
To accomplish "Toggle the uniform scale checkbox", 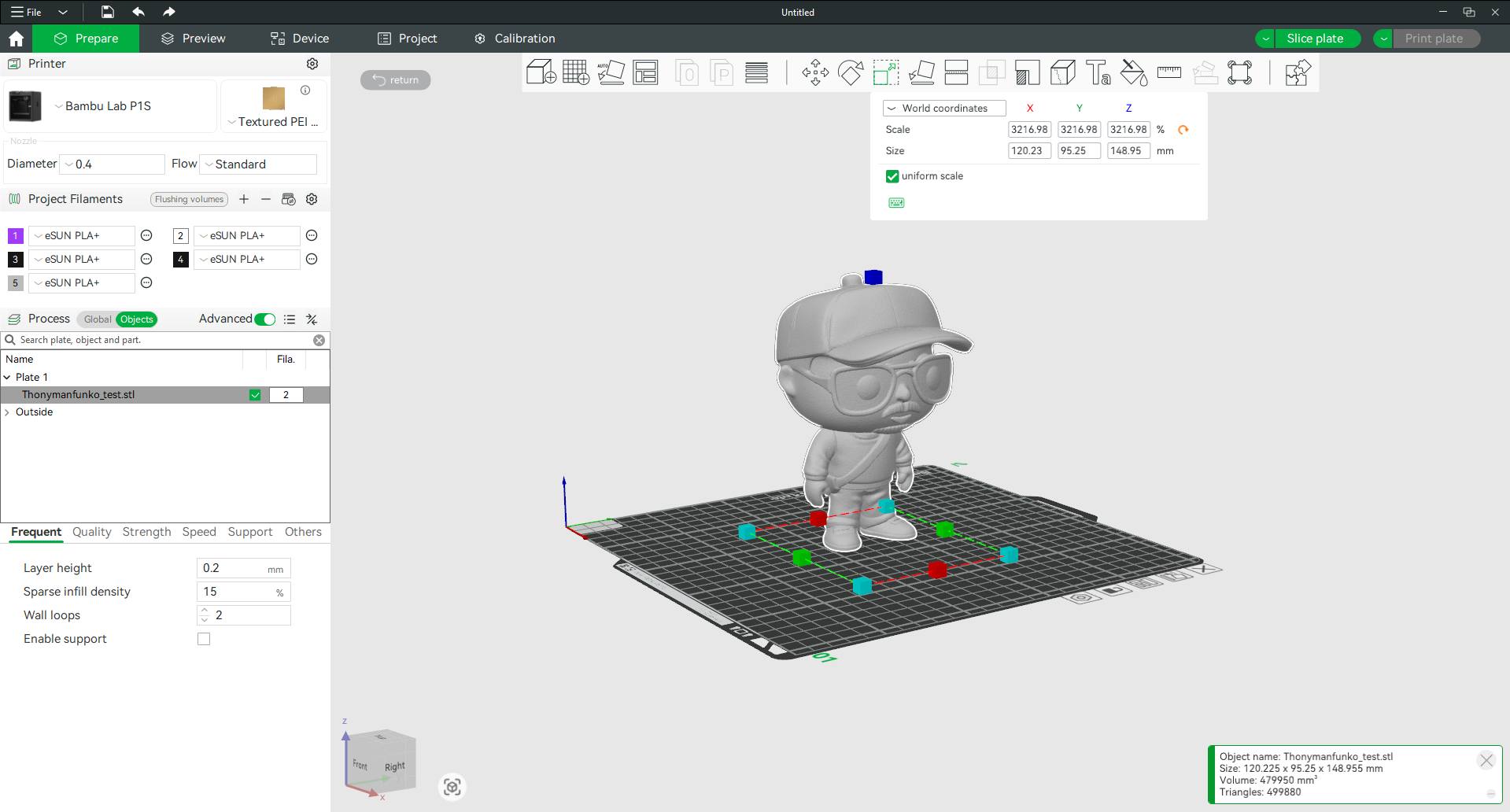I will click(892, 176).
